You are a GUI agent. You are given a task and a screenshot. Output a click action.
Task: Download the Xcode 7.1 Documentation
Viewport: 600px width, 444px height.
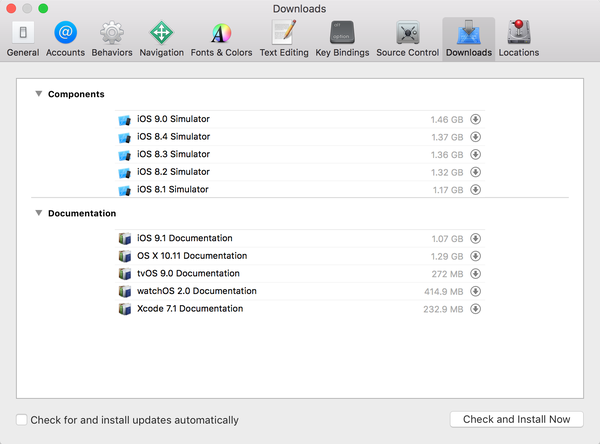(475, 309)
